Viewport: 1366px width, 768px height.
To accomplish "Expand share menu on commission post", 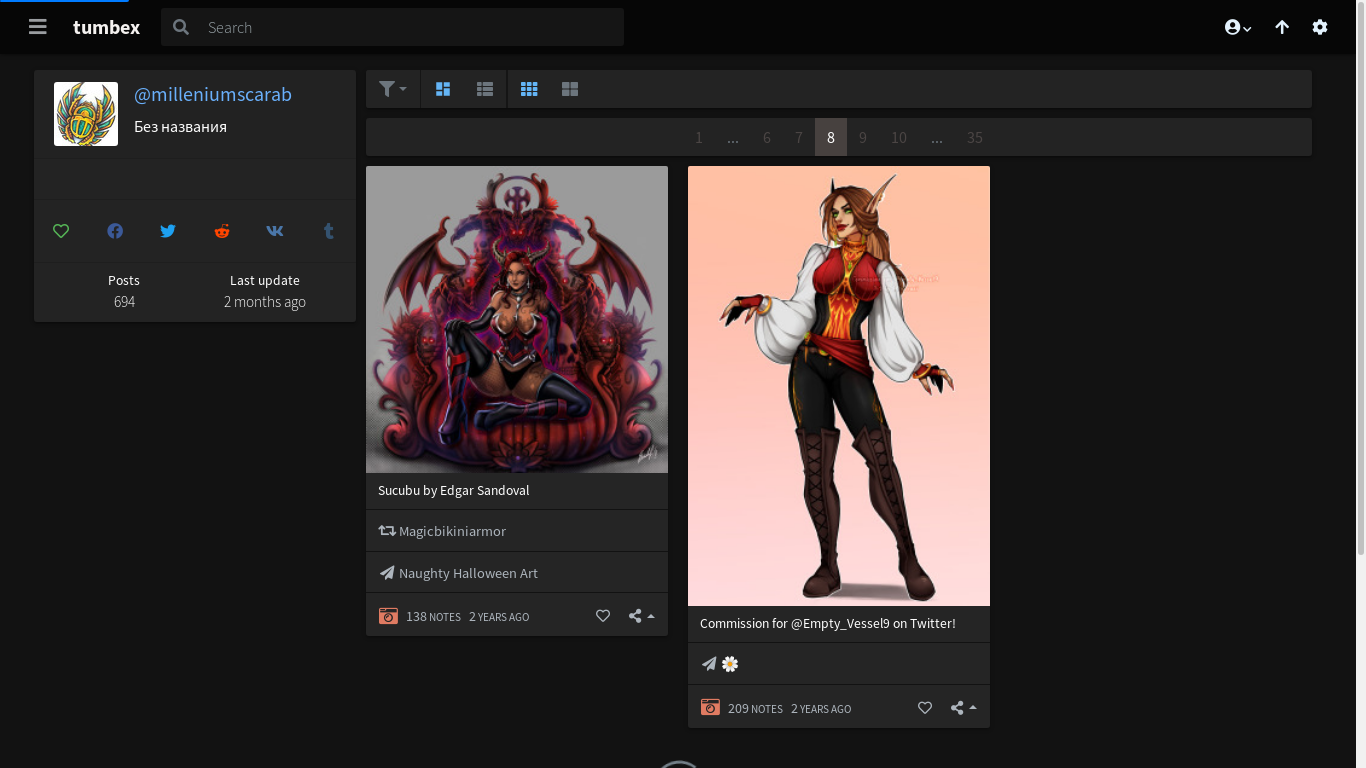I will 963,708.
